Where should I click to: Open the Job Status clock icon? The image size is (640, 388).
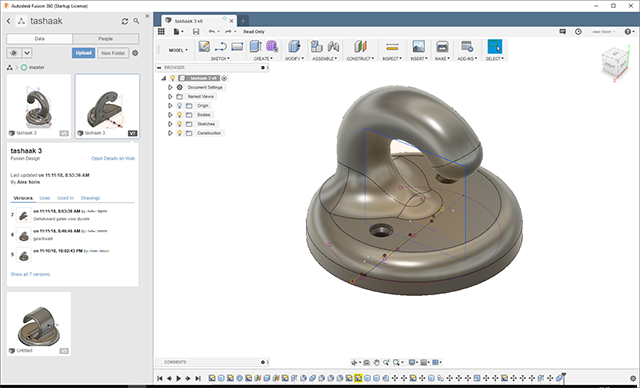[578, 31]
